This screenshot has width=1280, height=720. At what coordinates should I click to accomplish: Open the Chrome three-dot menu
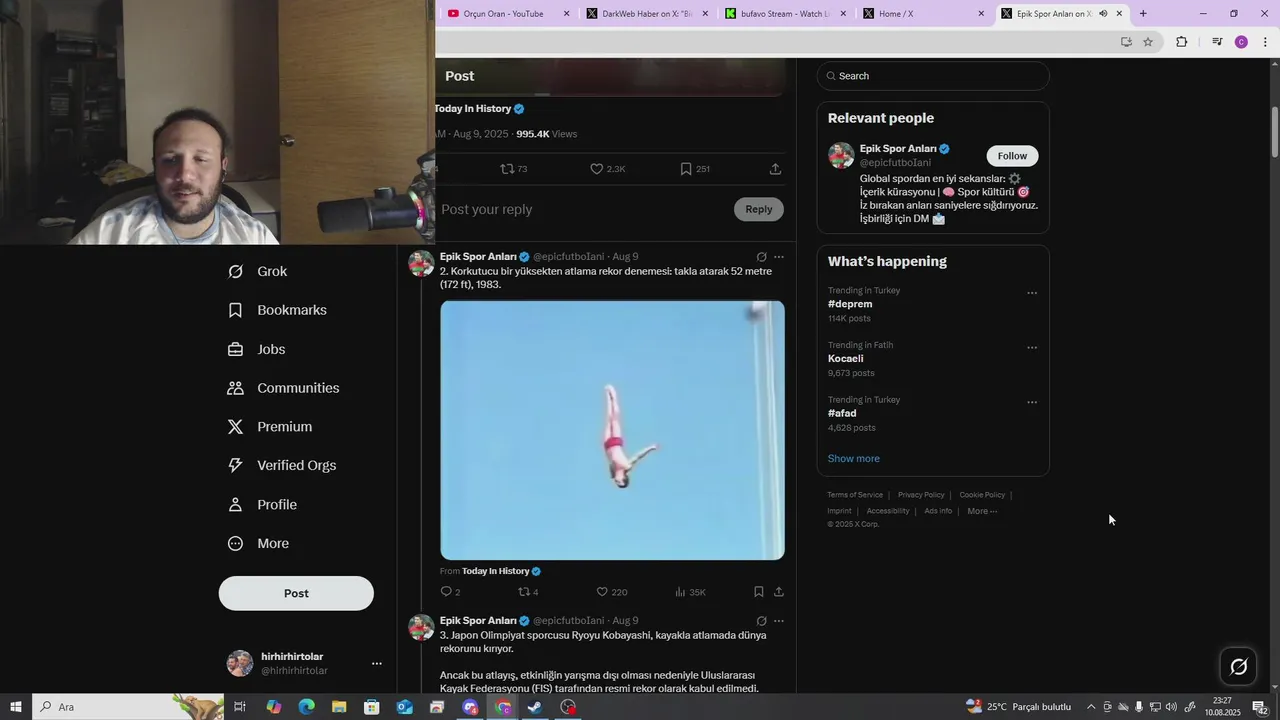(x=1265, y=42)
